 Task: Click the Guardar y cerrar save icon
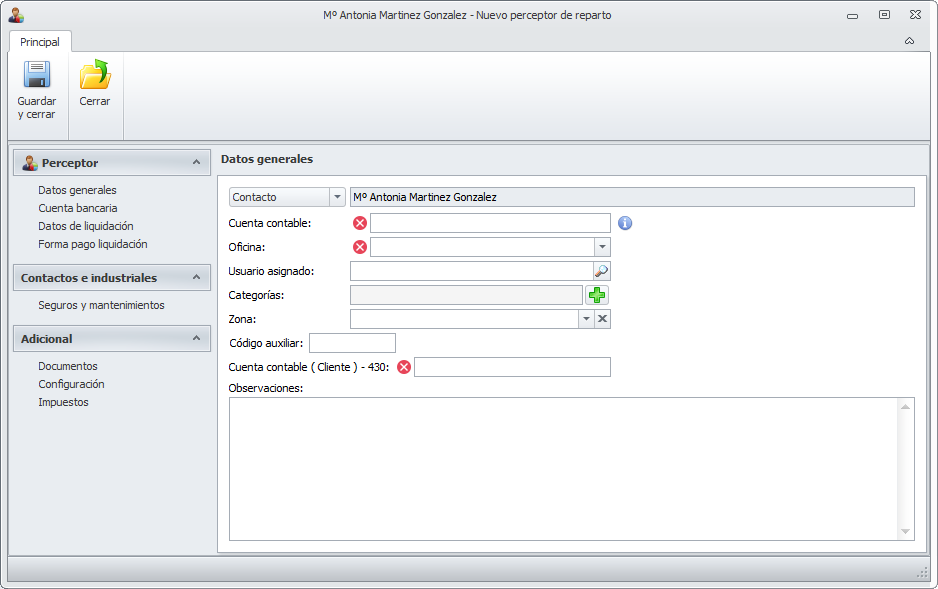37,76
